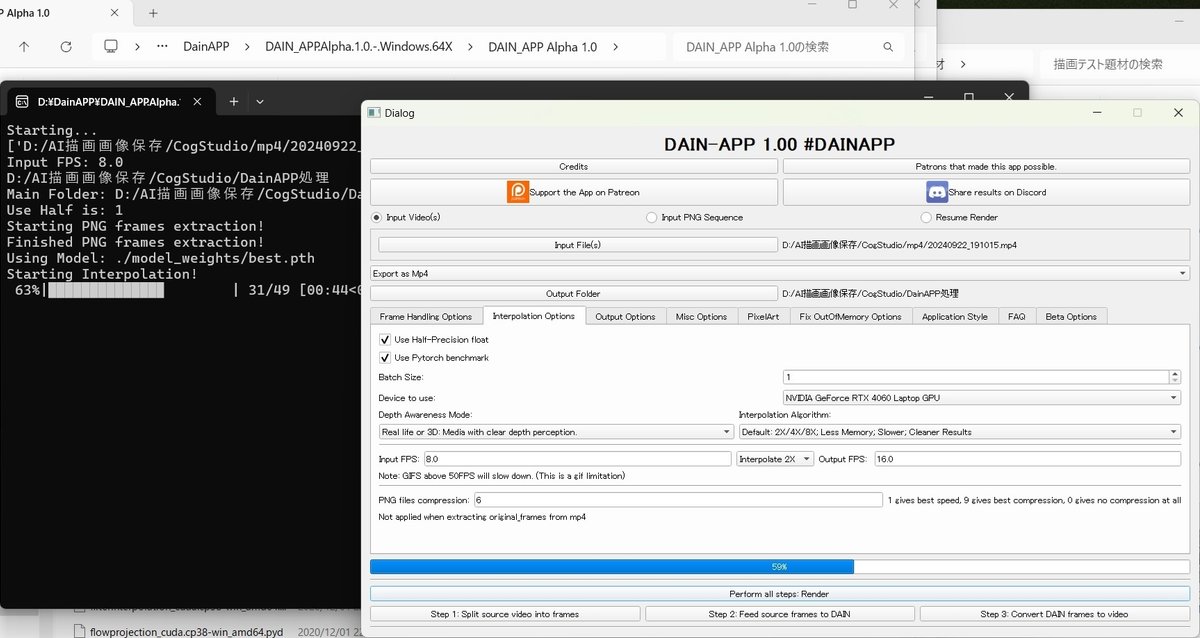Open the FAQ tab
The height and width of the screenshot is (638, 1200).
click(1016, 316)
